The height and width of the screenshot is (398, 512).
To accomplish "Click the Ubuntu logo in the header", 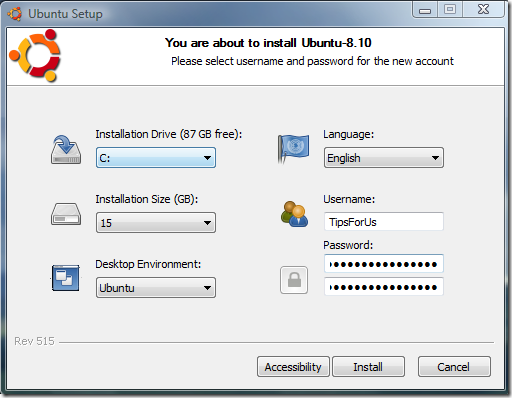I will [x=35, y=55].
